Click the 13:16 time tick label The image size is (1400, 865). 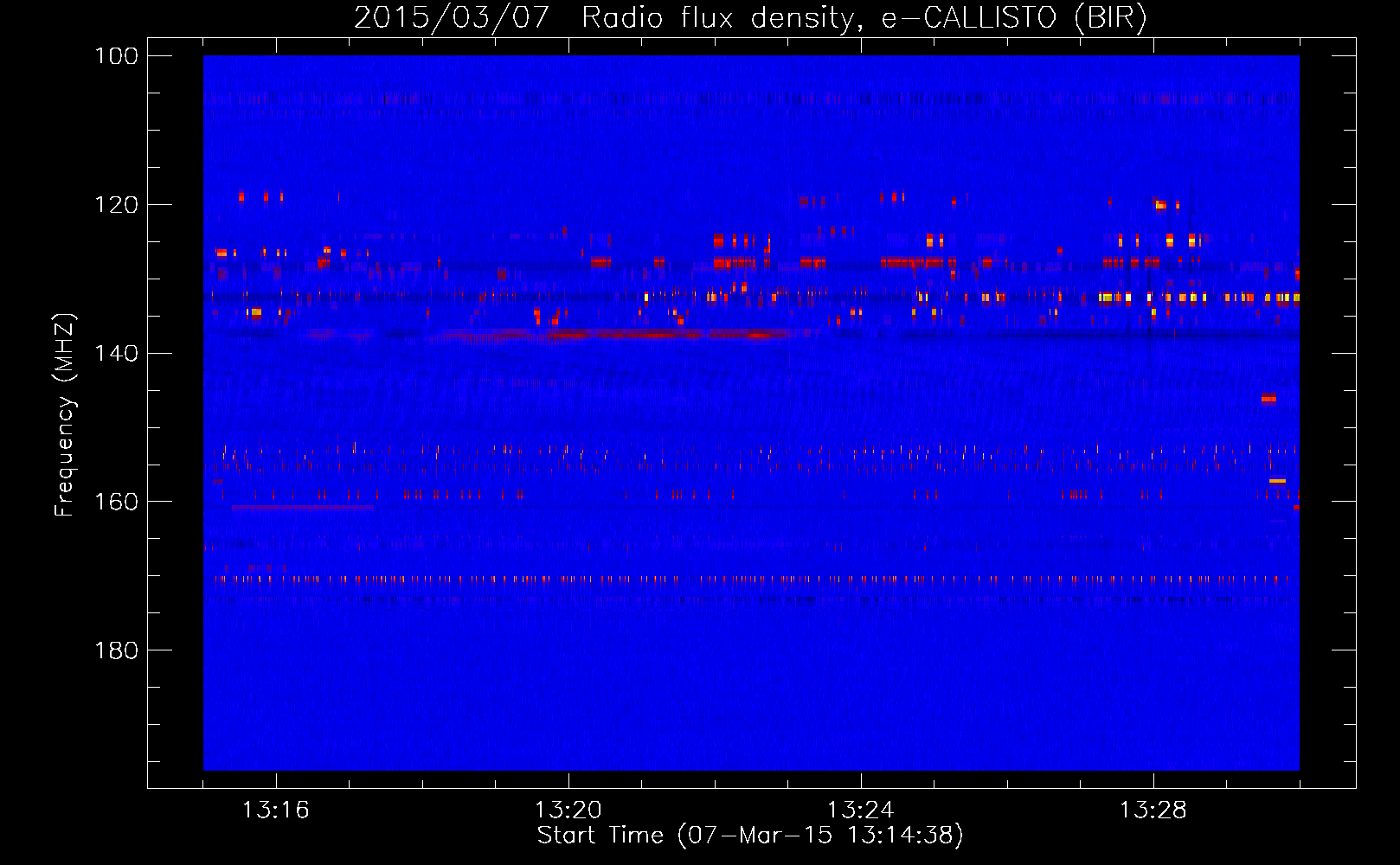point(276,811)
